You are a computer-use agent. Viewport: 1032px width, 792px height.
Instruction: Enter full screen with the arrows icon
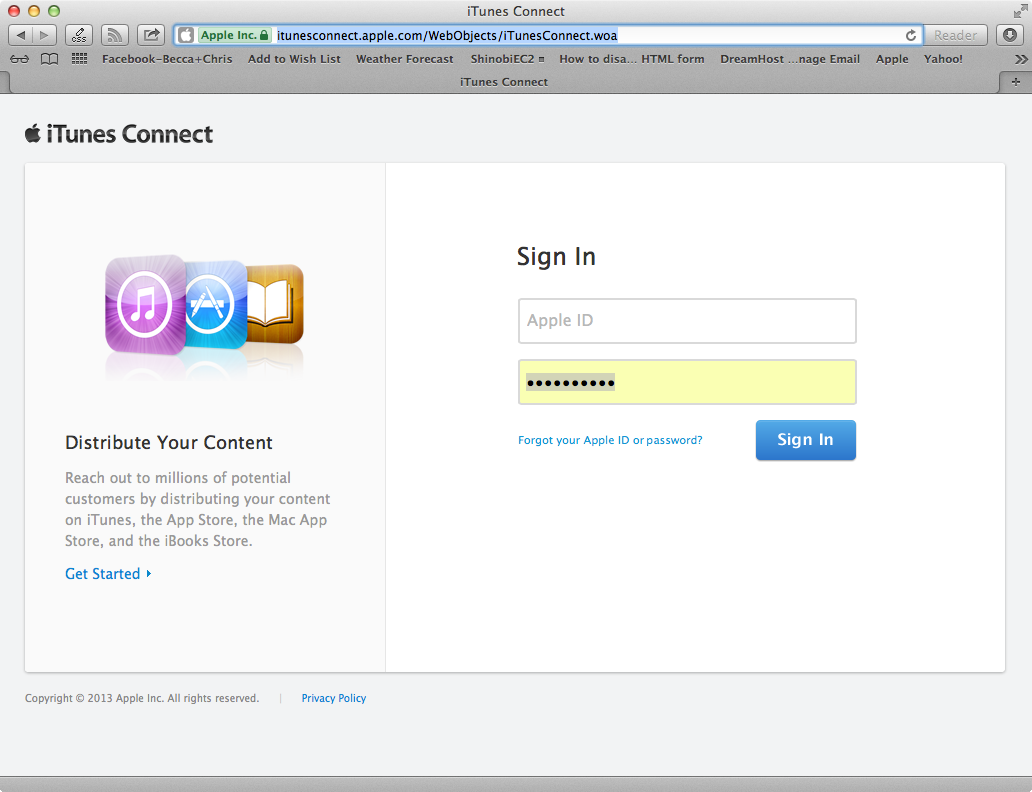[x=1019, y=11]
